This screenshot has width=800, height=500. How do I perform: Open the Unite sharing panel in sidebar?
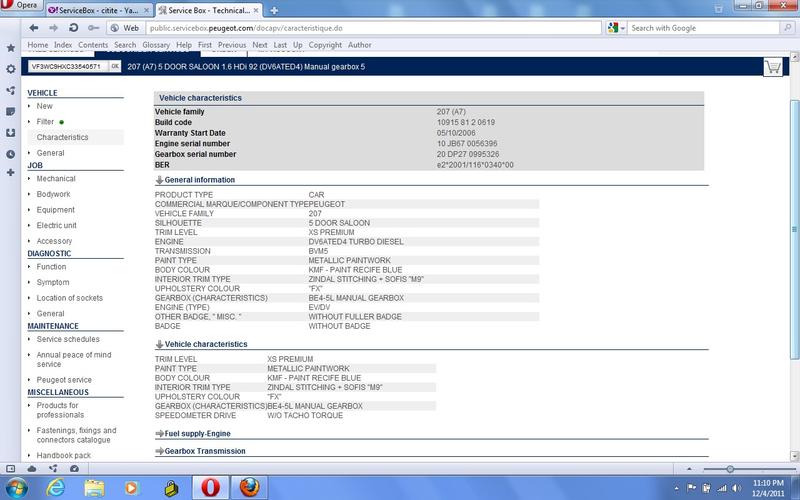(10, 91)
